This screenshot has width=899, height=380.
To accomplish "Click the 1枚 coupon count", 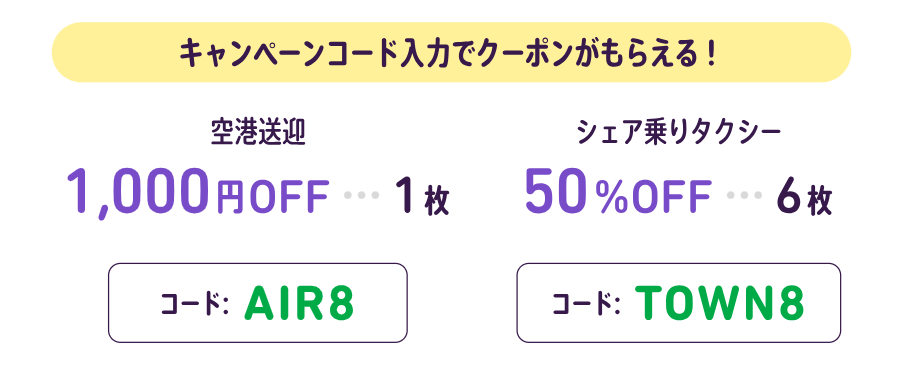I will tap(421, 197).
